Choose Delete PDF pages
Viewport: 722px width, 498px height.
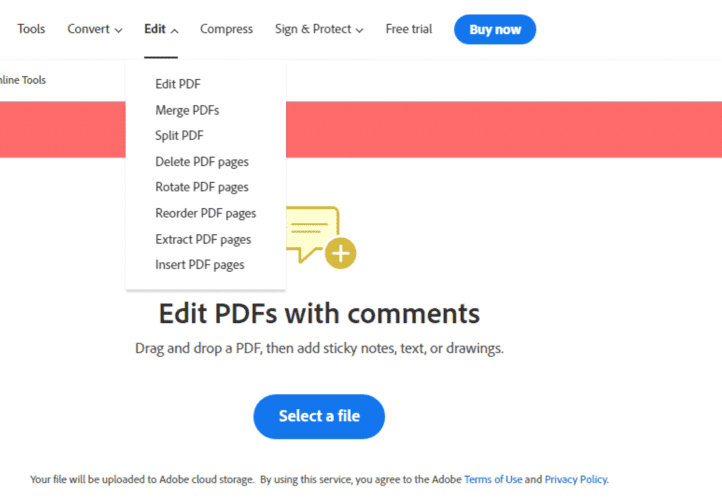tap(202, 162)
